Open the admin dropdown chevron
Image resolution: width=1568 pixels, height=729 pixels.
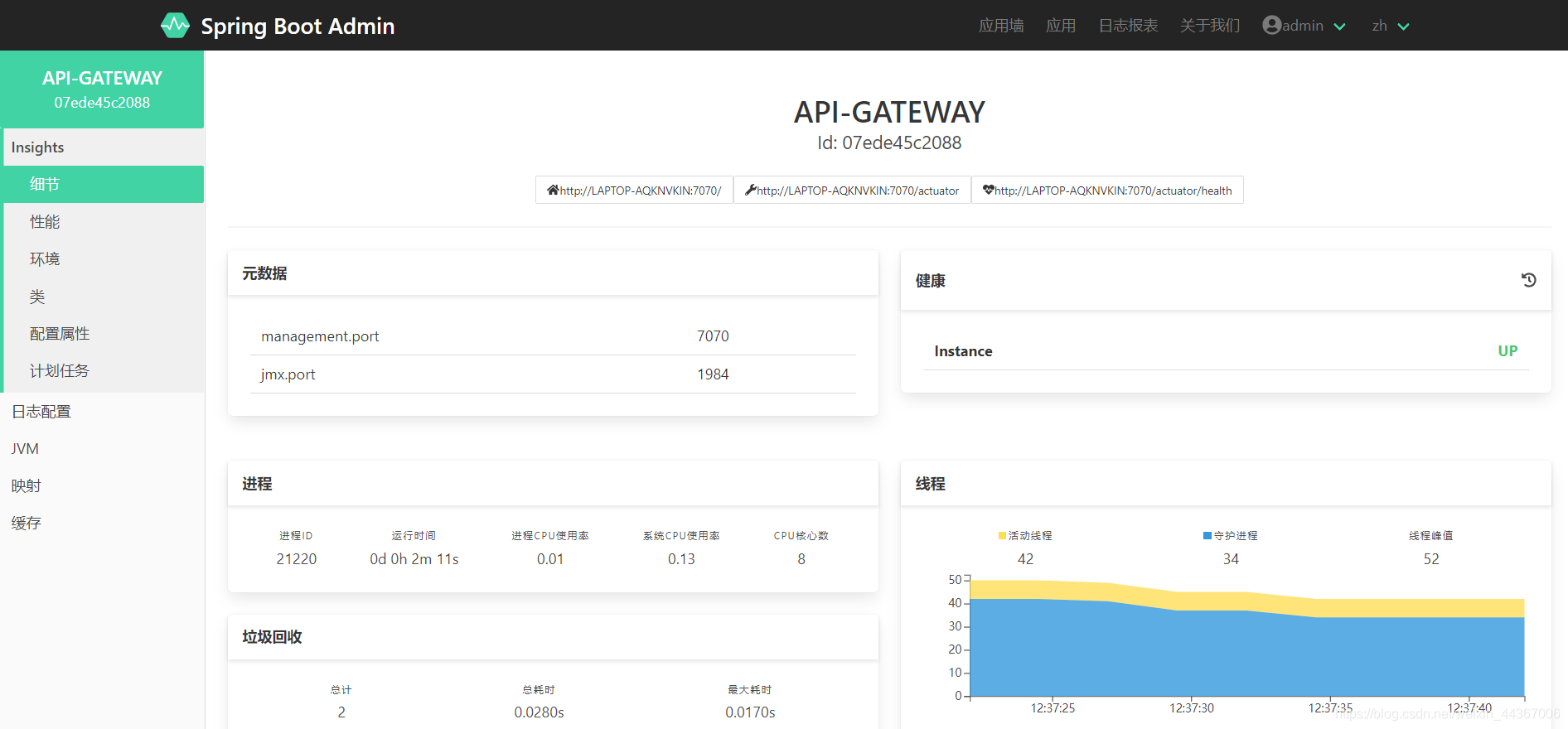coord(1339,27)
